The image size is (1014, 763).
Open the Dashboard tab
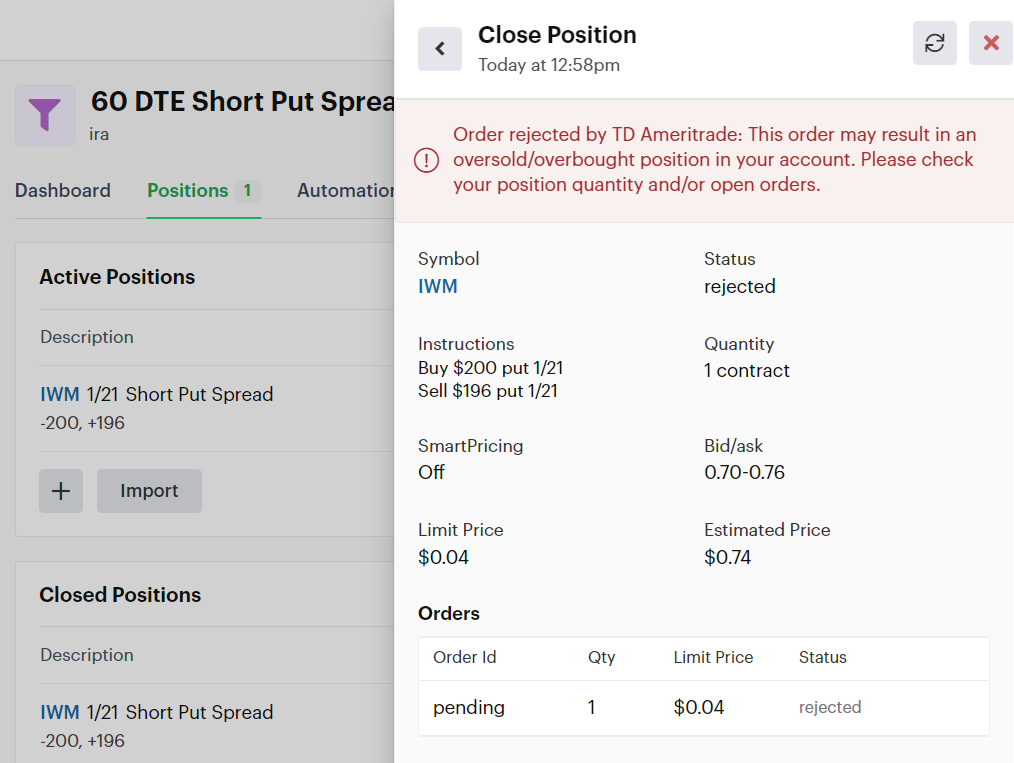click(63, 191)
